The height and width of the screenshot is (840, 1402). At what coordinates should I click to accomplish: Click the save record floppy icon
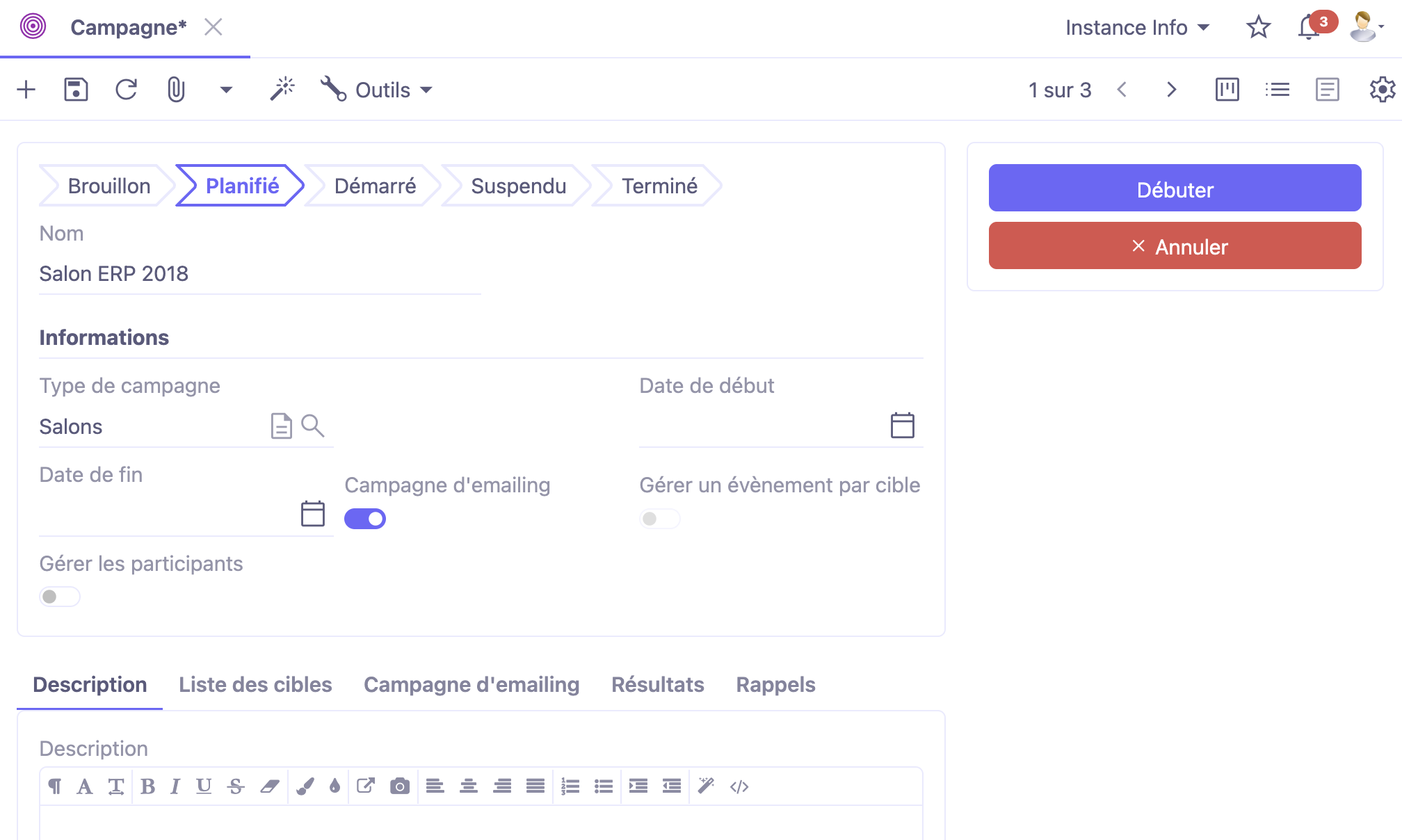coord(76,90)
